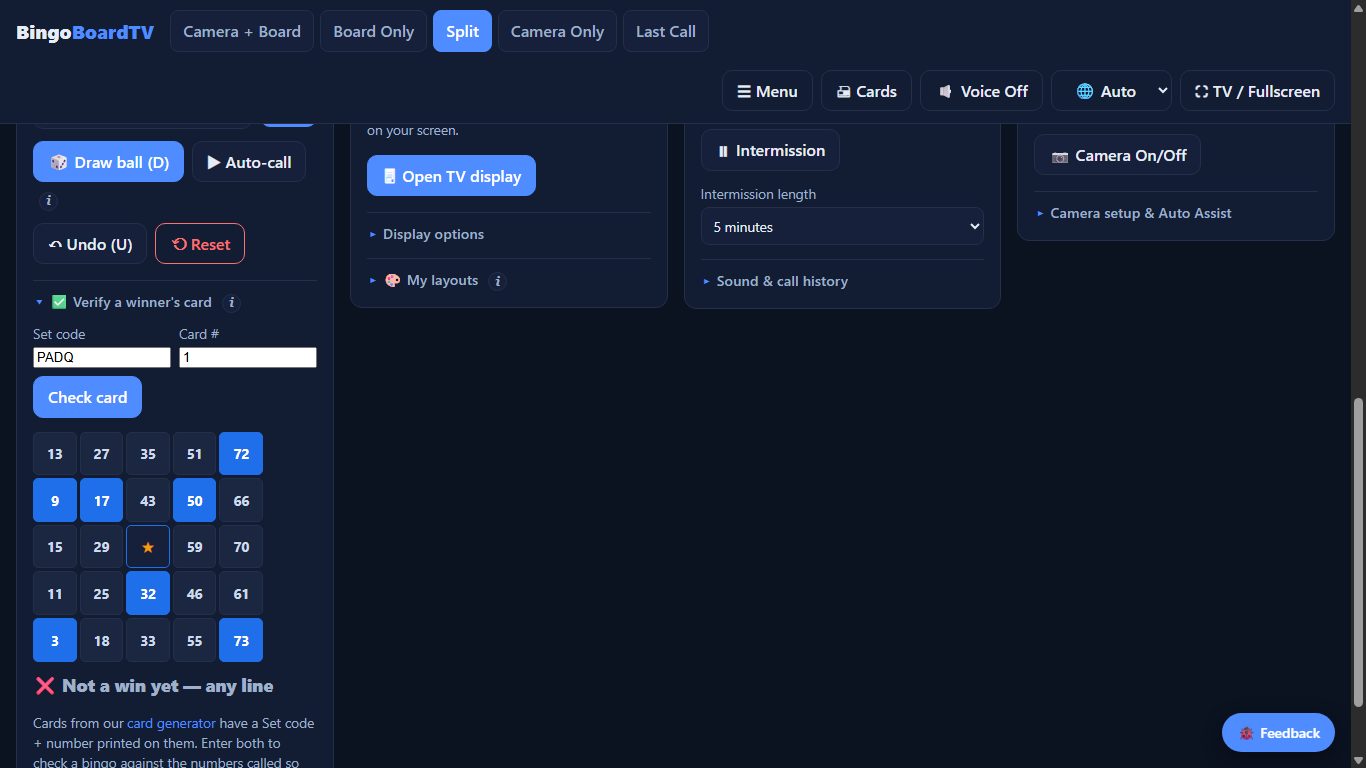Click card cell 13
Viewport: 1366px width, 768px height.
pos(55,454)
